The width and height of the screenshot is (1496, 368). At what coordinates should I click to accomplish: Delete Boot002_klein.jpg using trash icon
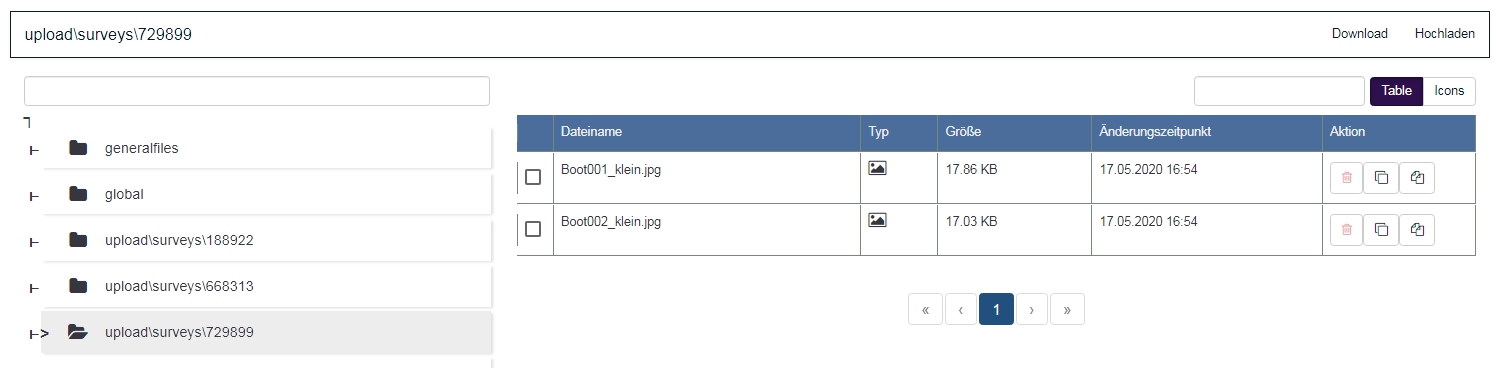tap(1346, 229)
